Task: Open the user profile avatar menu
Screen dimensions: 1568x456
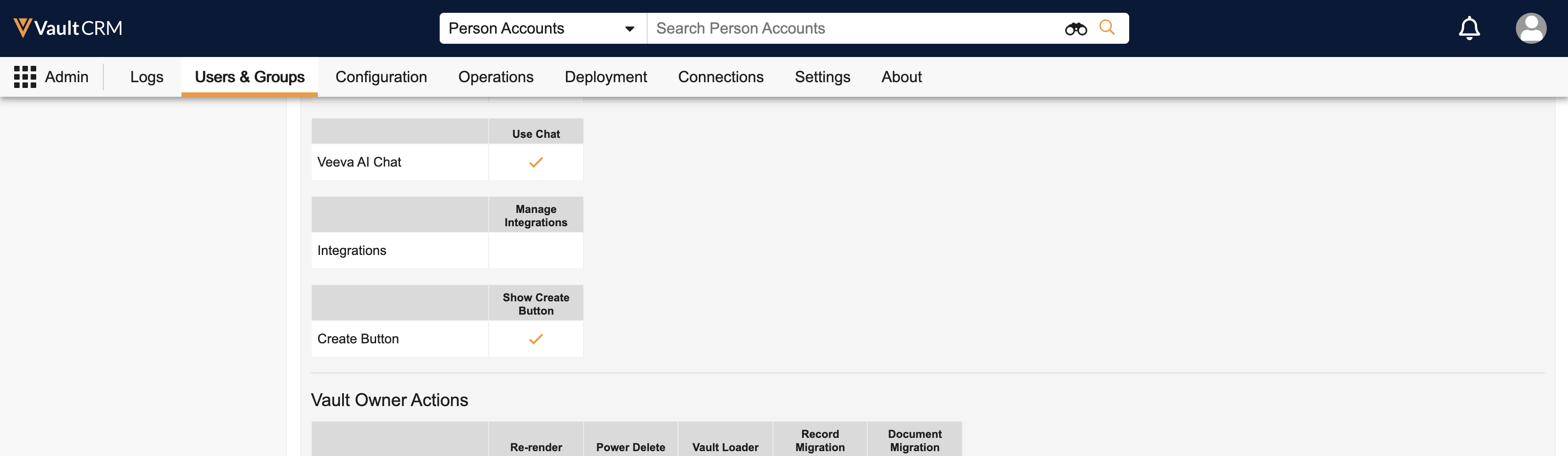Action: click(x=1530, y=28)
